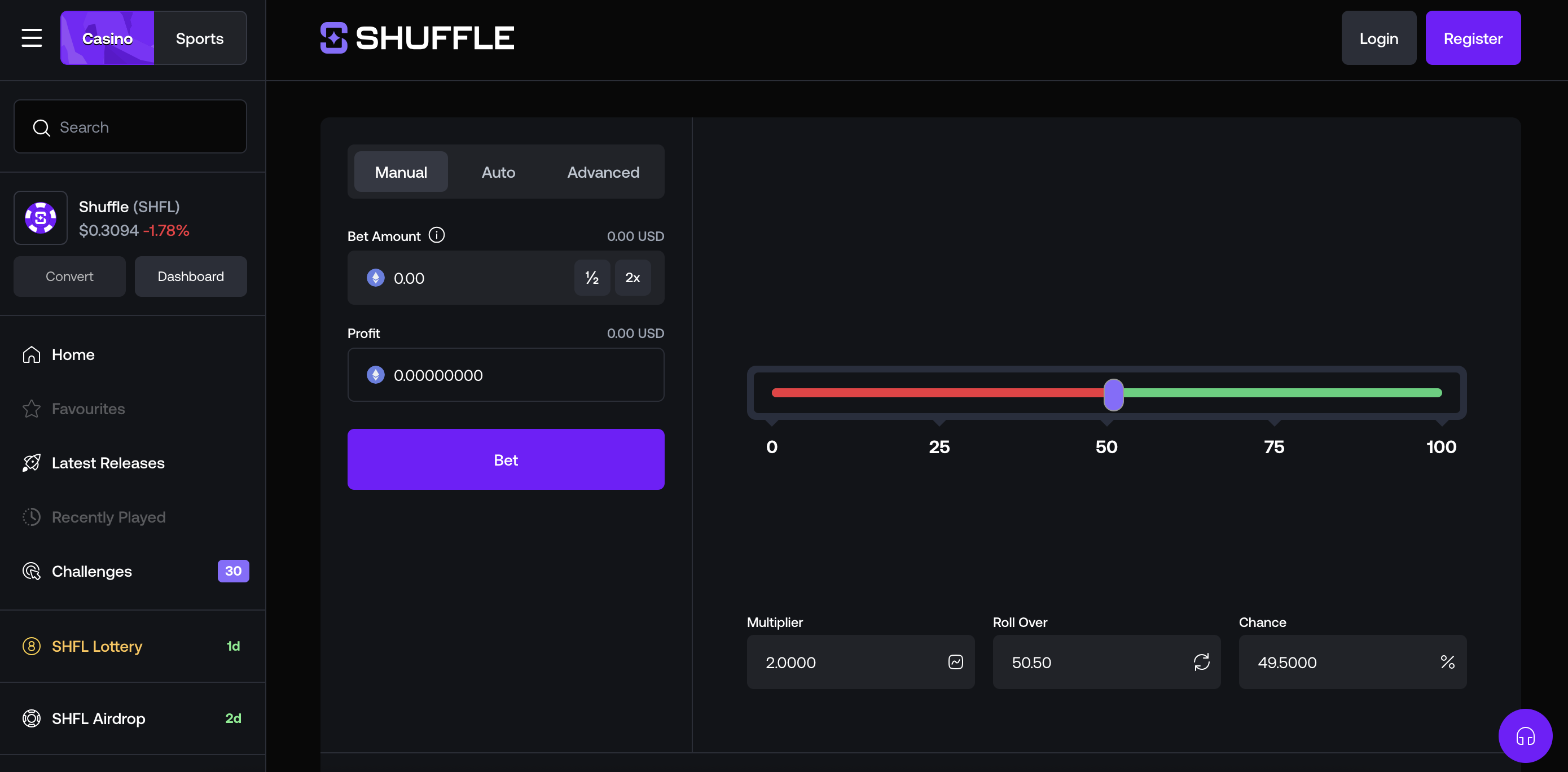Viewport: 1568px width, 772px height.
Task: Click the SHFL Lottery ball icon
Action: pos(32,646)
